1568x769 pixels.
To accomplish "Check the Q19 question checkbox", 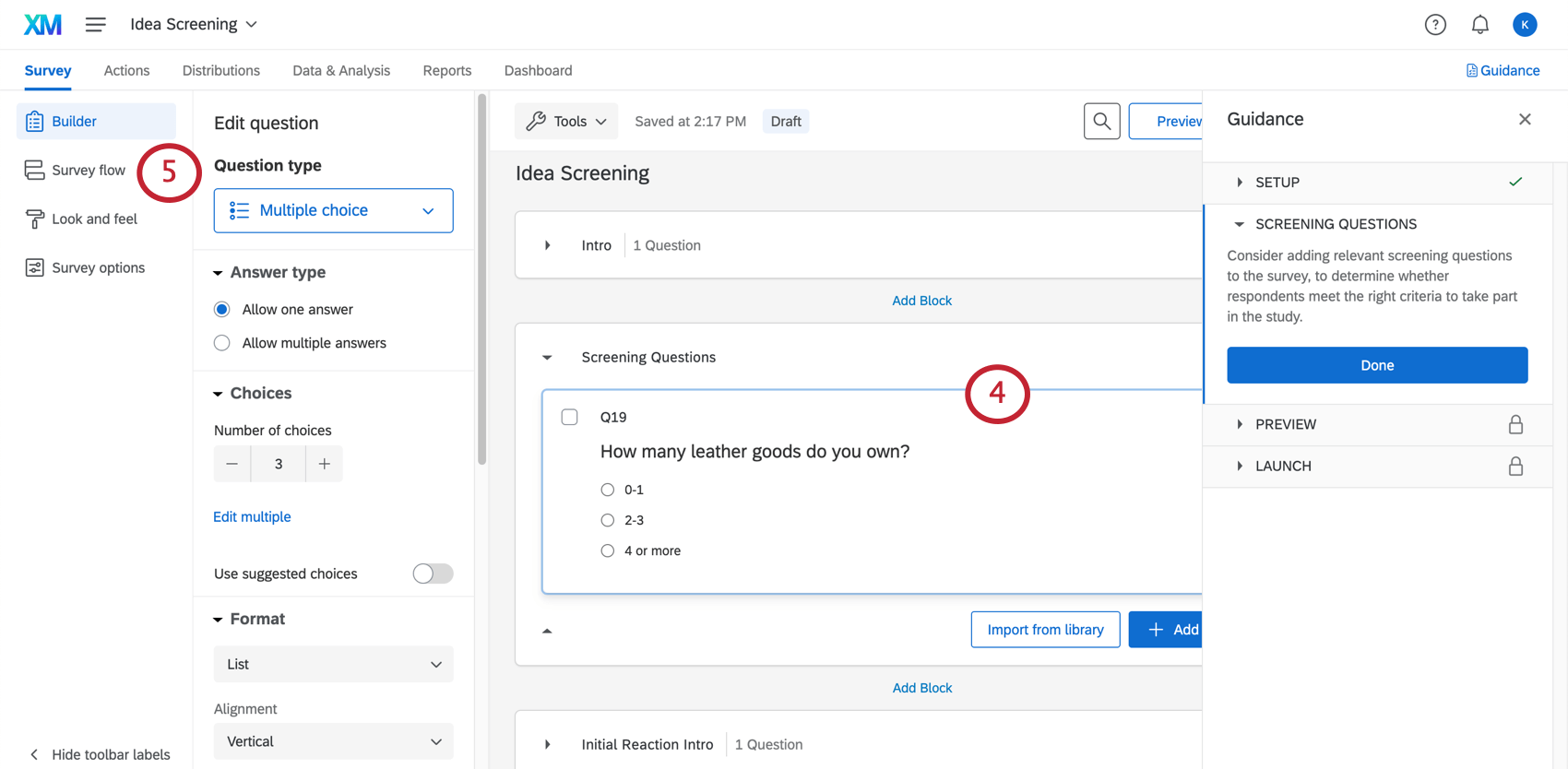I will pyautogui.click(x=570, y=417).
